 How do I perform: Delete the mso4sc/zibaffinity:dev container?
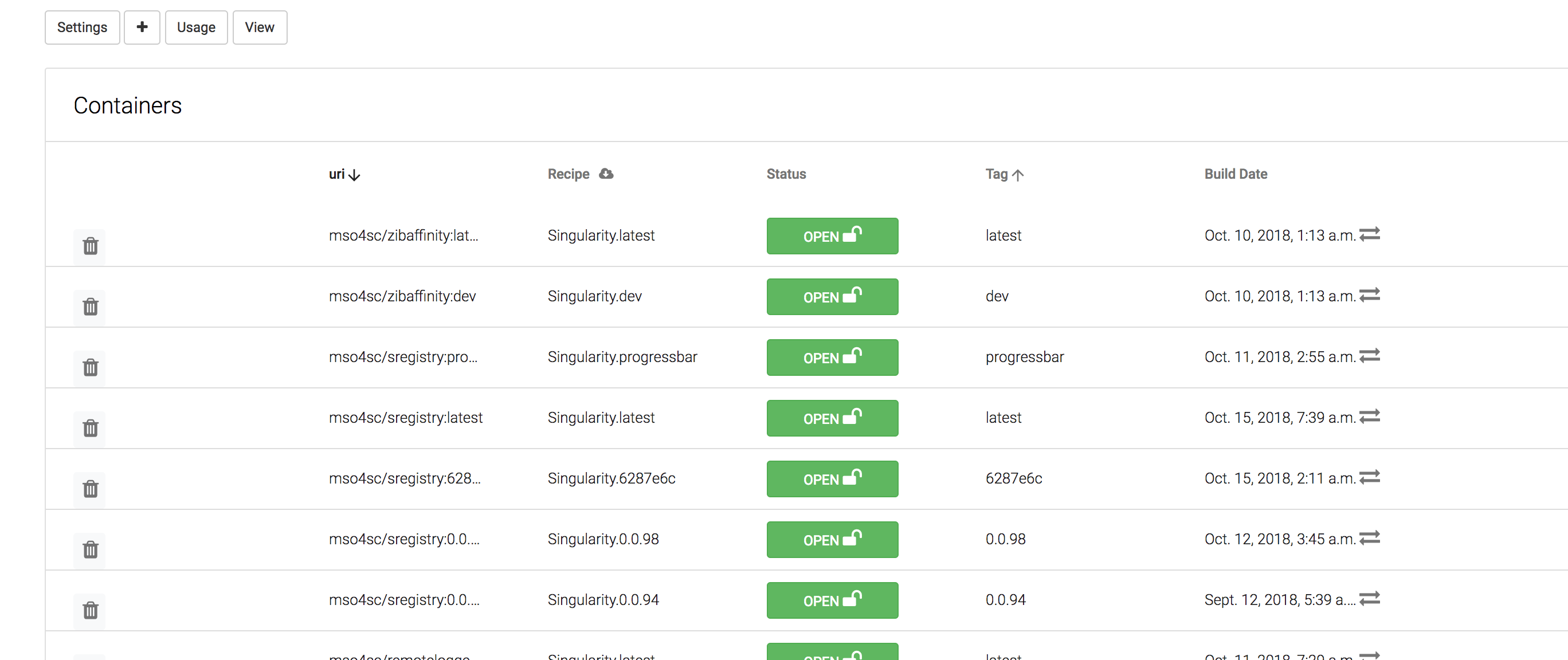click(x=90, y=307)
